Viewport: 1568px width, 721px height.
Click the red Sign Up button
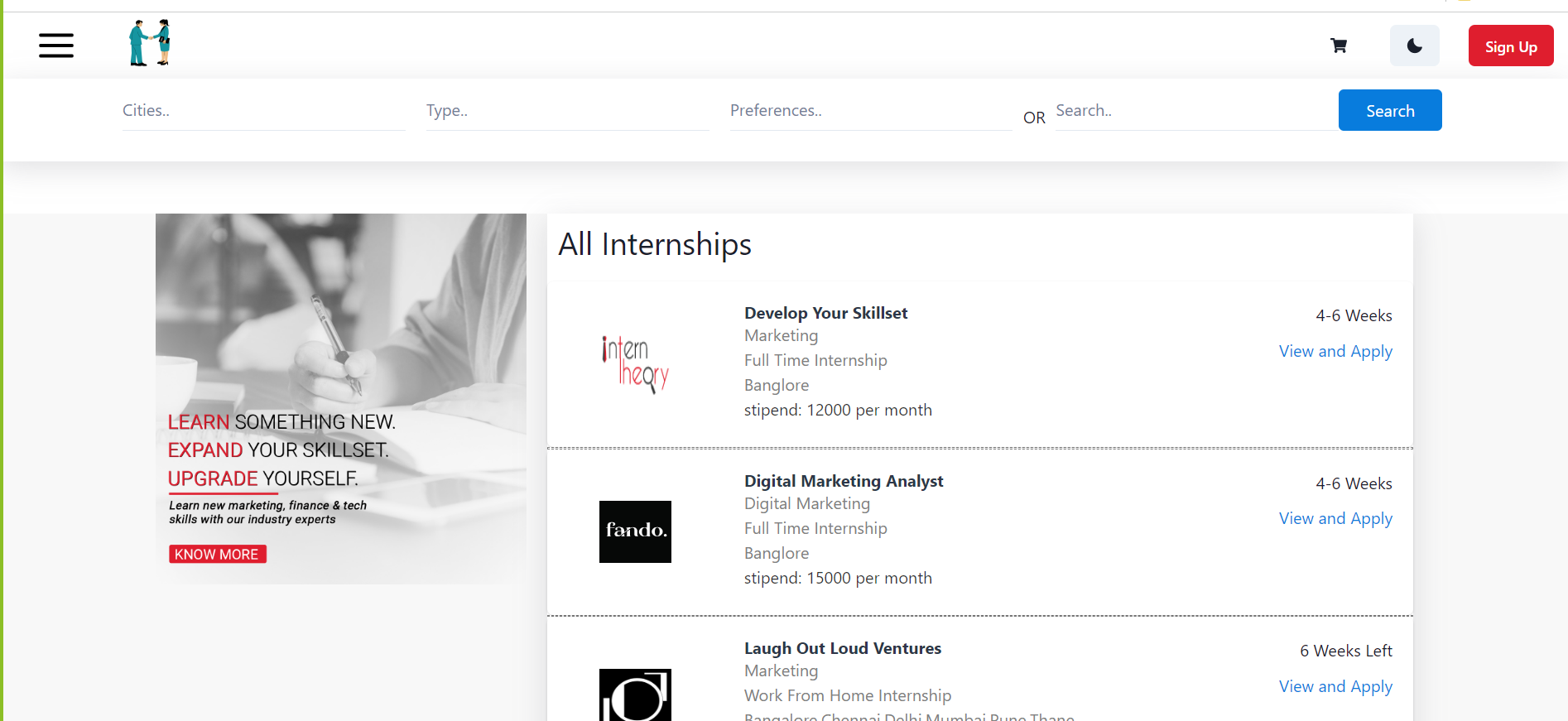click(x=1510, y=46)
